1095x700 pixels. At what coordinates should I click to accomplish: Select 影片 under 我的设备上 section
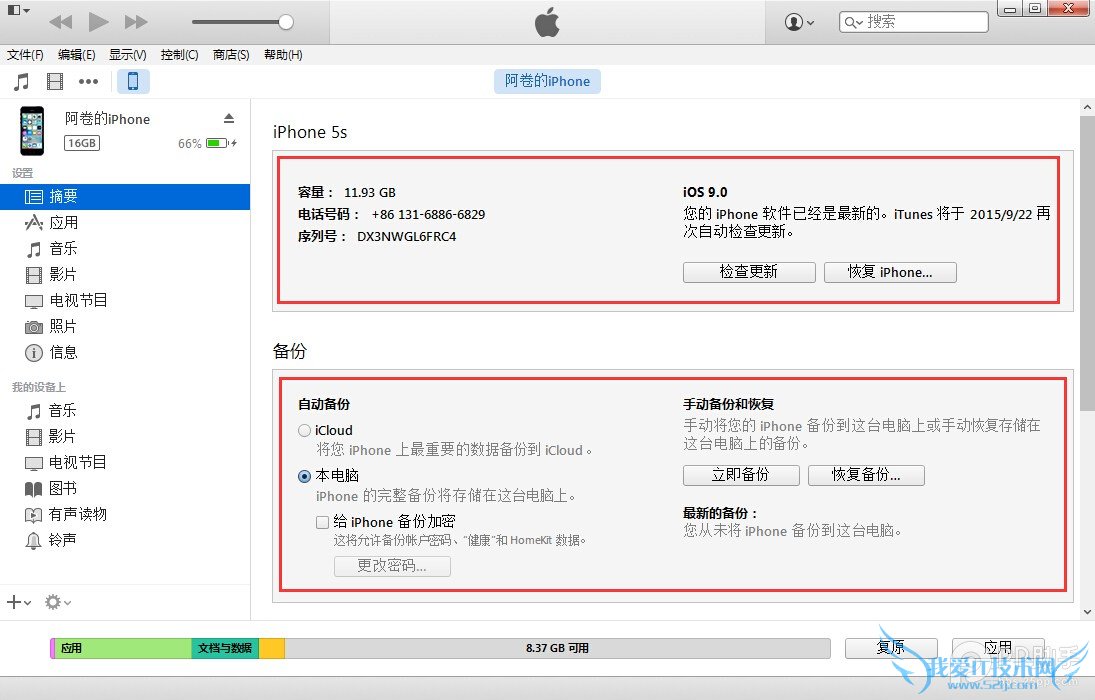pyautogui.click(x=125, y=436)
